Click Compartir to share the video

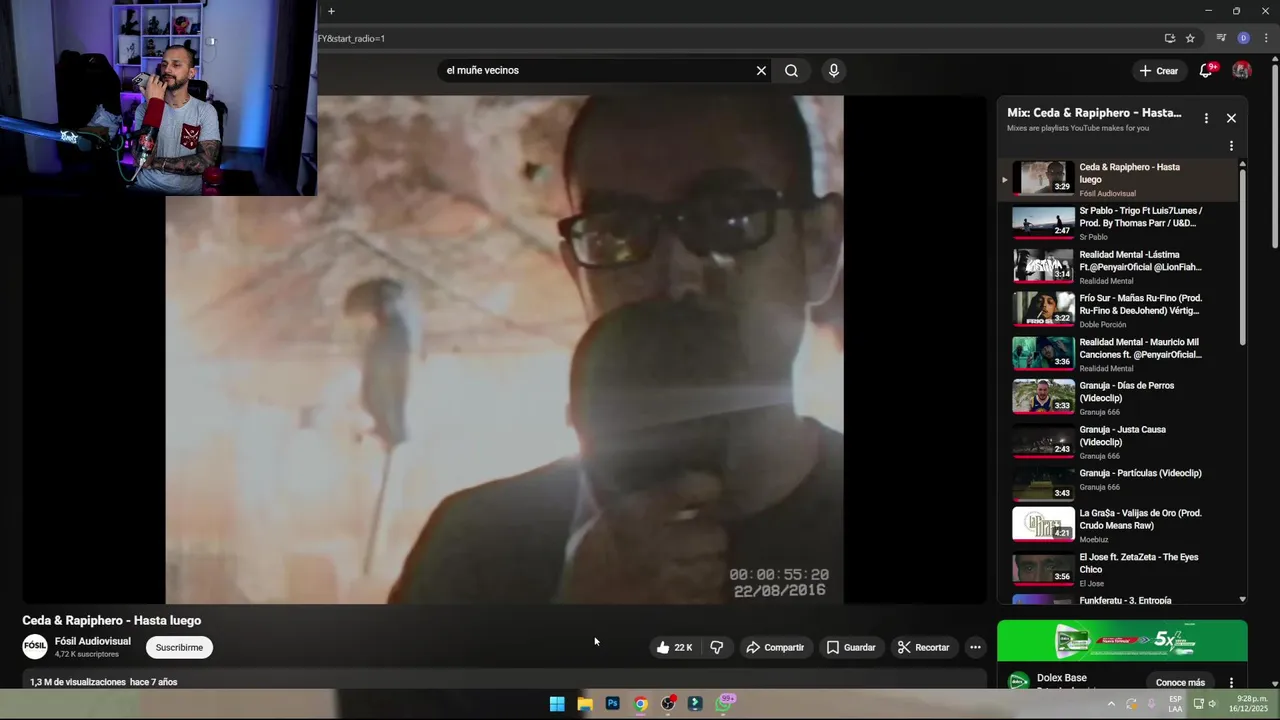tap(775, 647)
